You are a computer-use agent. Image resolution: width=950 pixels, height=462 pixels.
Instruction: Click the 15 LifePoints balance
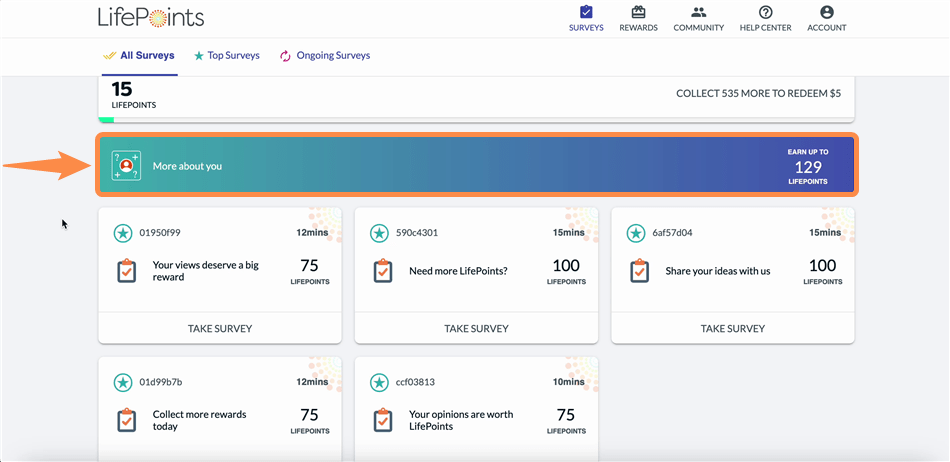(x=133, y=94)
